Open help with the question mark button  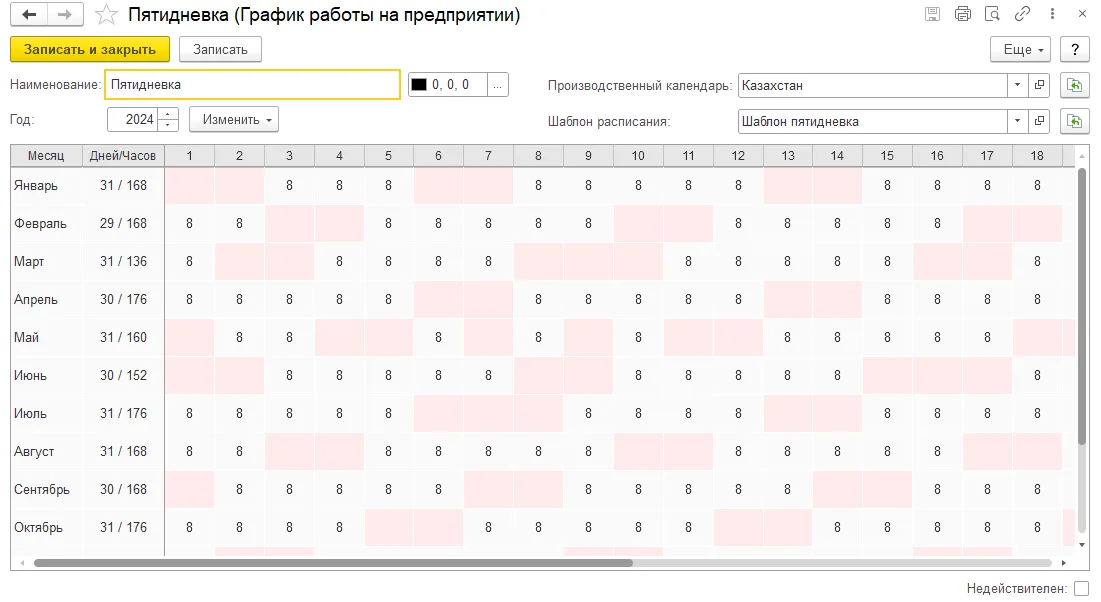1075,49
